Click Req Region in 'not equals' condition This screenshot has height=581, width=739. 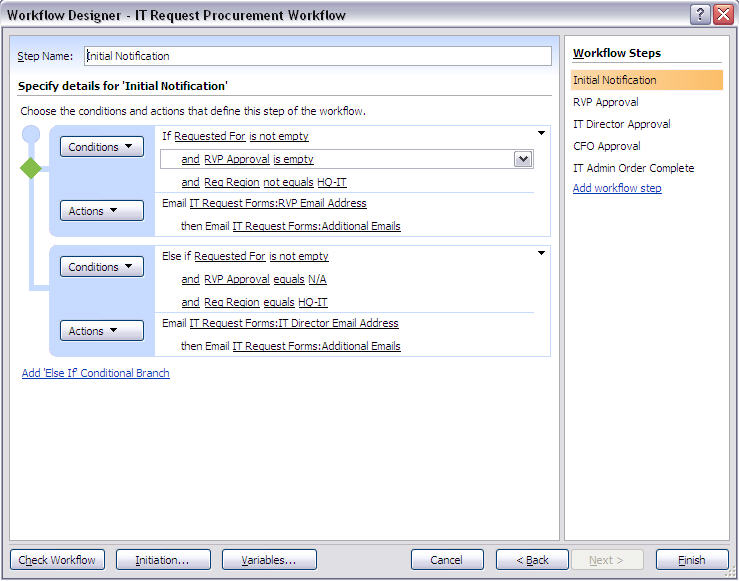pyautogui.click(x=232, y=182)
